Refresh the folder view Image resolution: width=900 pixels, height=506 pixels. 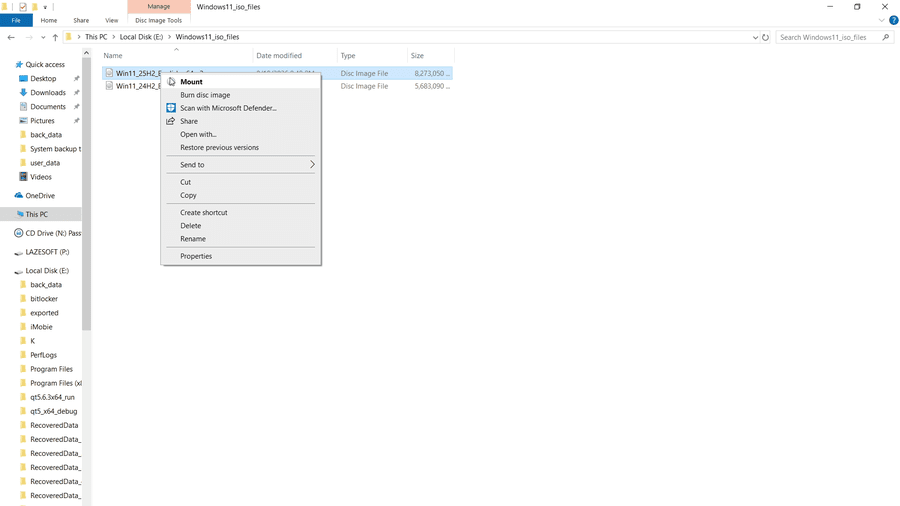[765, 37]
